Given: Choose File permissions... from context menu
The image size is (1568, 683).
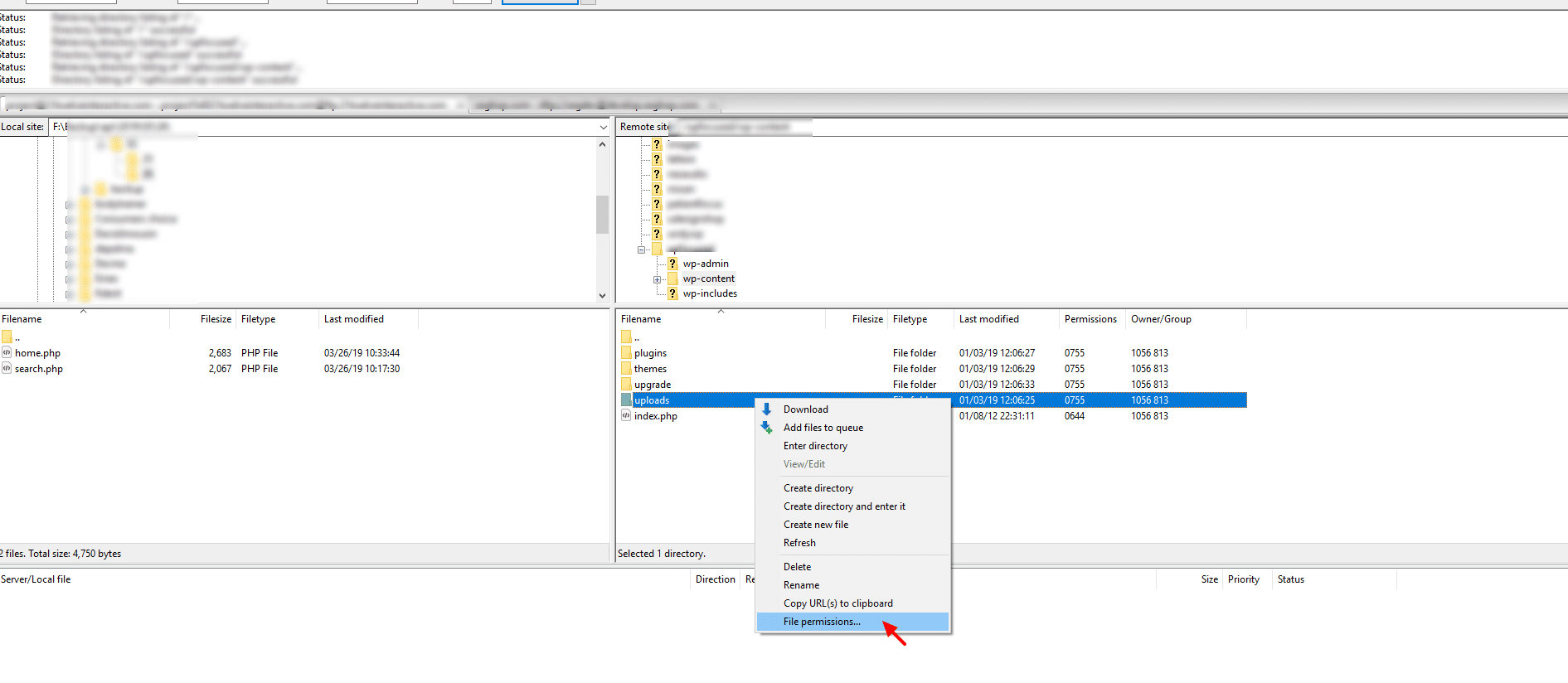Looking at the screenshot, I should pyautogui.click(x=822, y=622).
